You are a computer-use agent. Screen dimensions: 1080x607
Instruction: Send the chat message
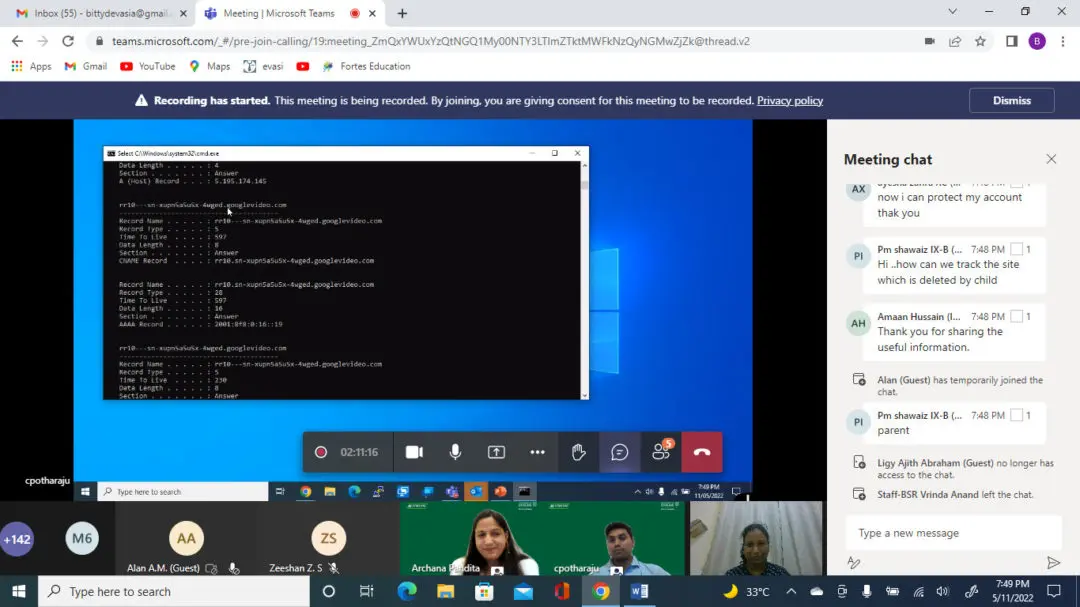(x=1052, y=563)
